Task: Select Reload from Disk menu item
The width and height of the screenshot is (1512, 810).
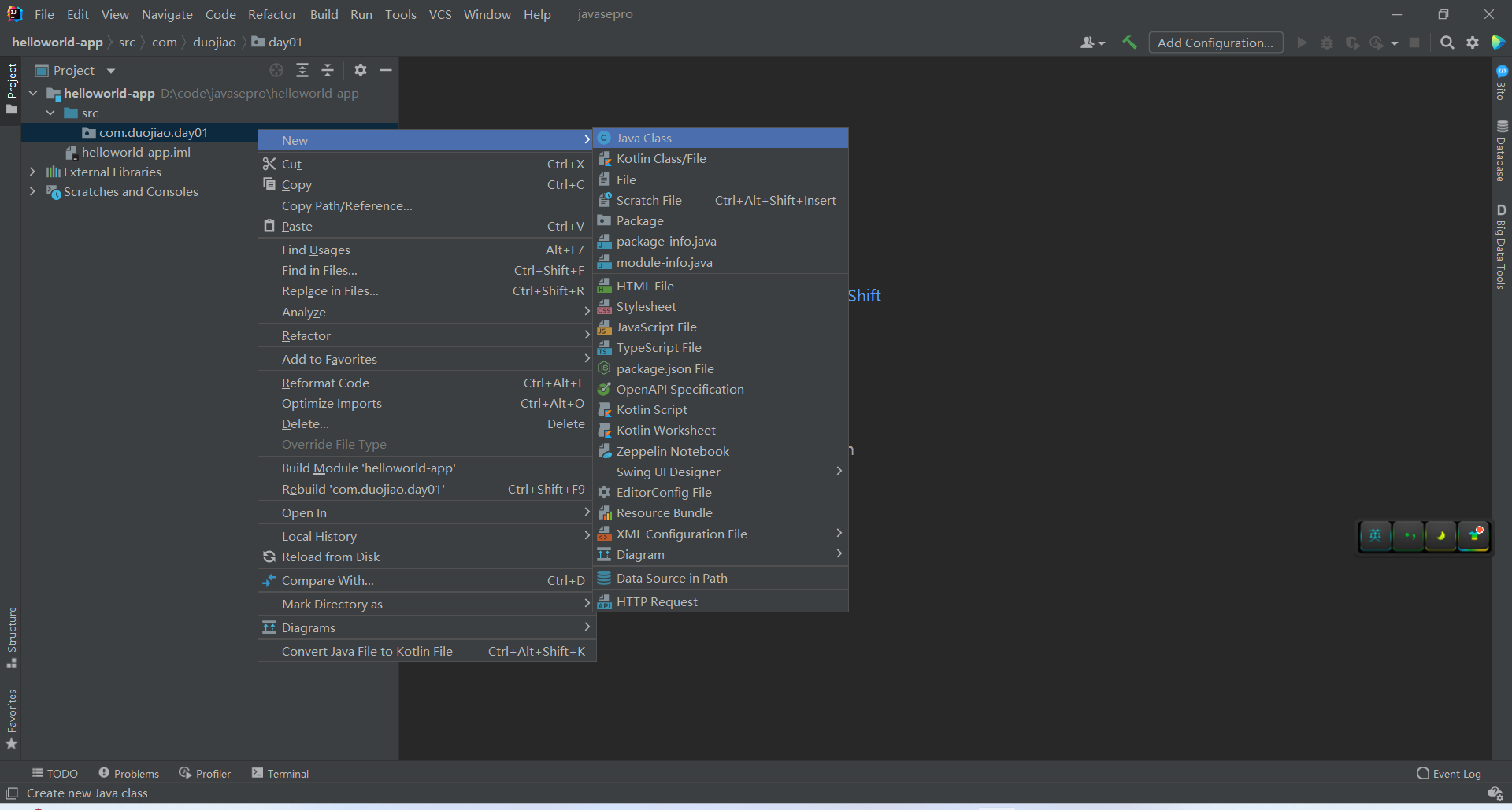Action: 427,557
